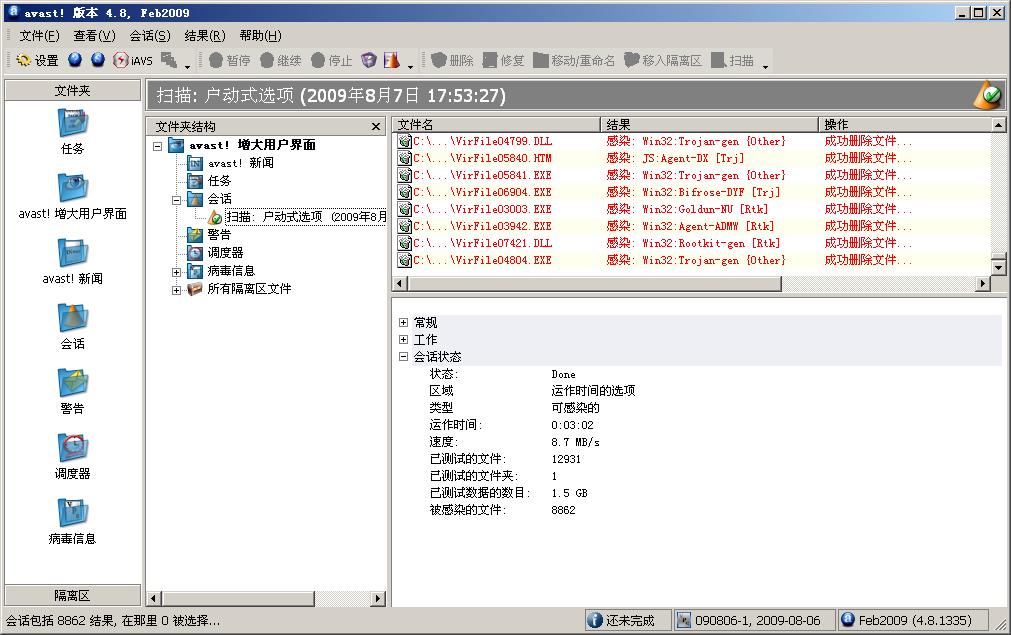Click the folder tree horizontal scrollbar thumb

pyautogui.click(x=237, y=599)
